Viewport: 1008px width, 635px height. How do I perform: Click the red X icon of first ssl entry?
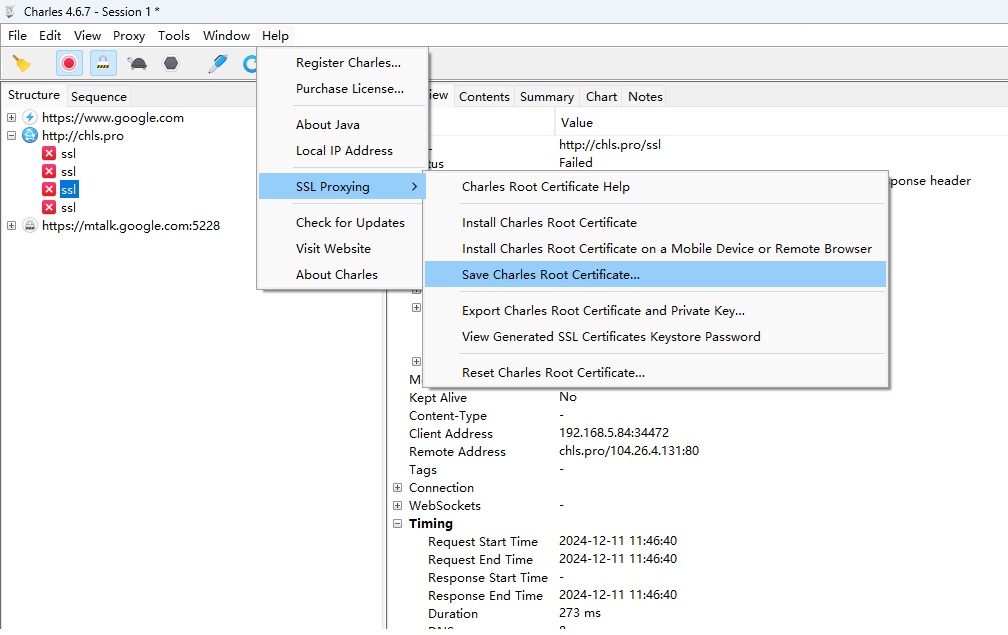(x=48, y=154)
